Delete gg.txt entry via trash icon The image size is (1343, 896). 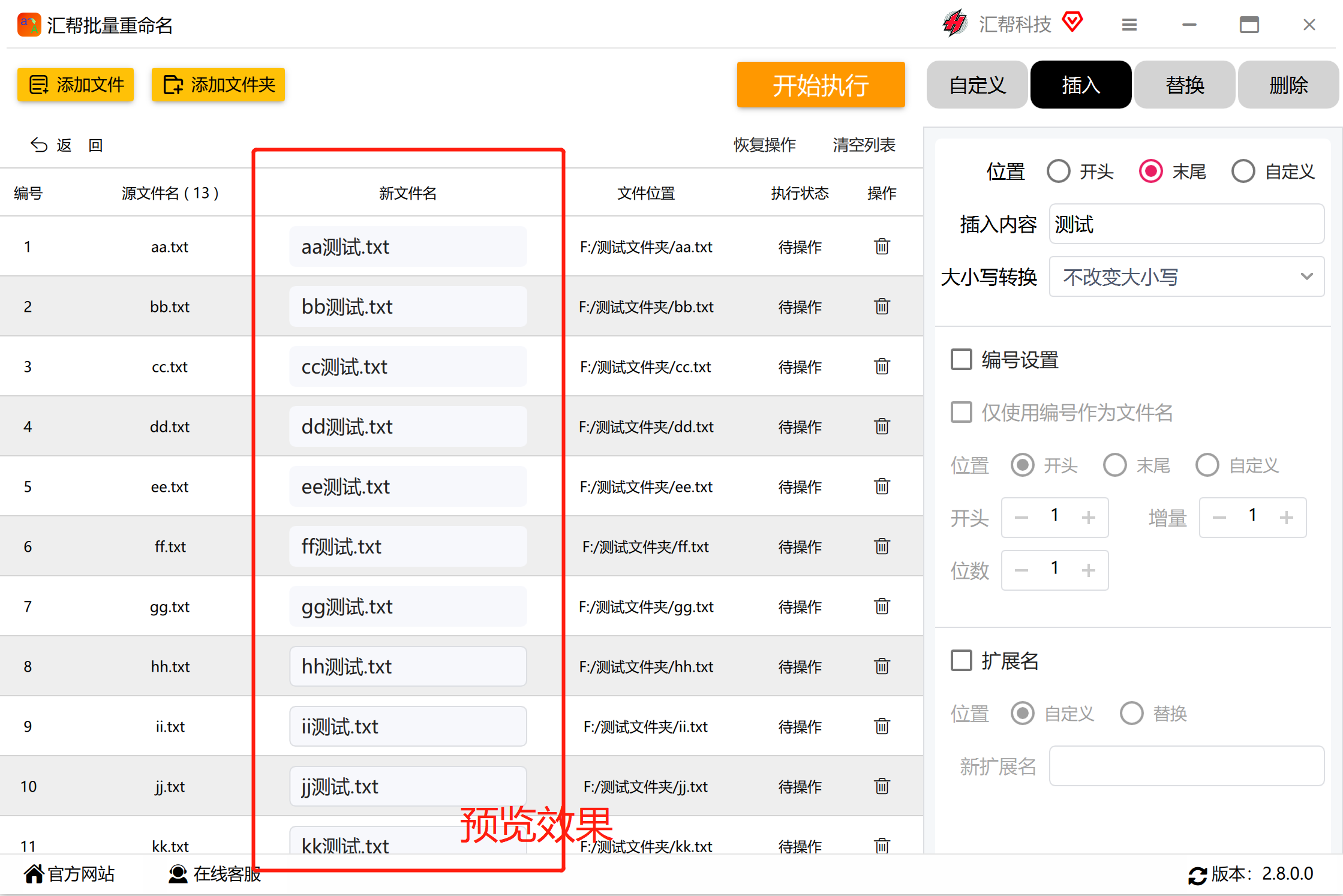click(x=882, y=606)
